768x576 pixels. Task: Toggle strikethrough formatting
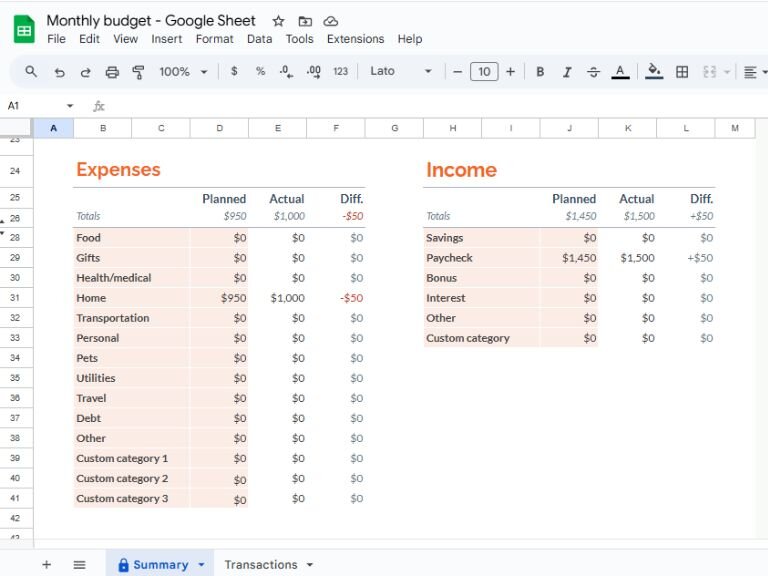[593, 72]
